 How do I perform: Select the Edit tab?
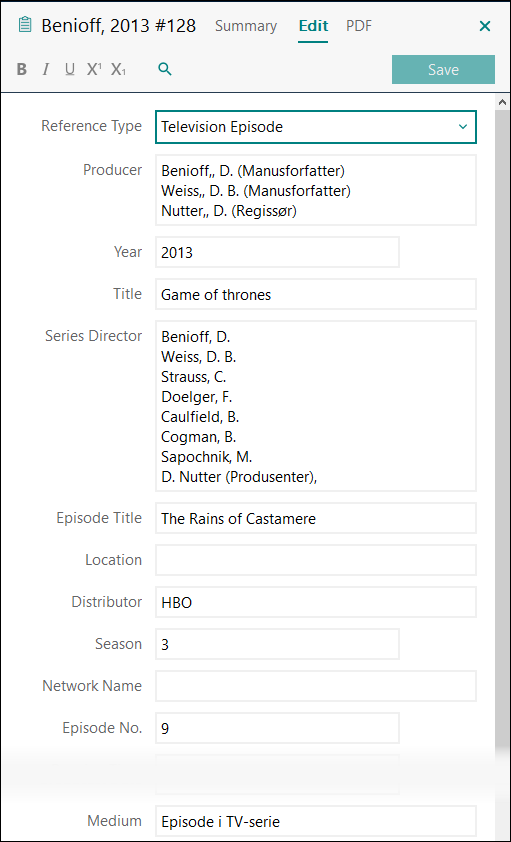[x=313, y=26]
